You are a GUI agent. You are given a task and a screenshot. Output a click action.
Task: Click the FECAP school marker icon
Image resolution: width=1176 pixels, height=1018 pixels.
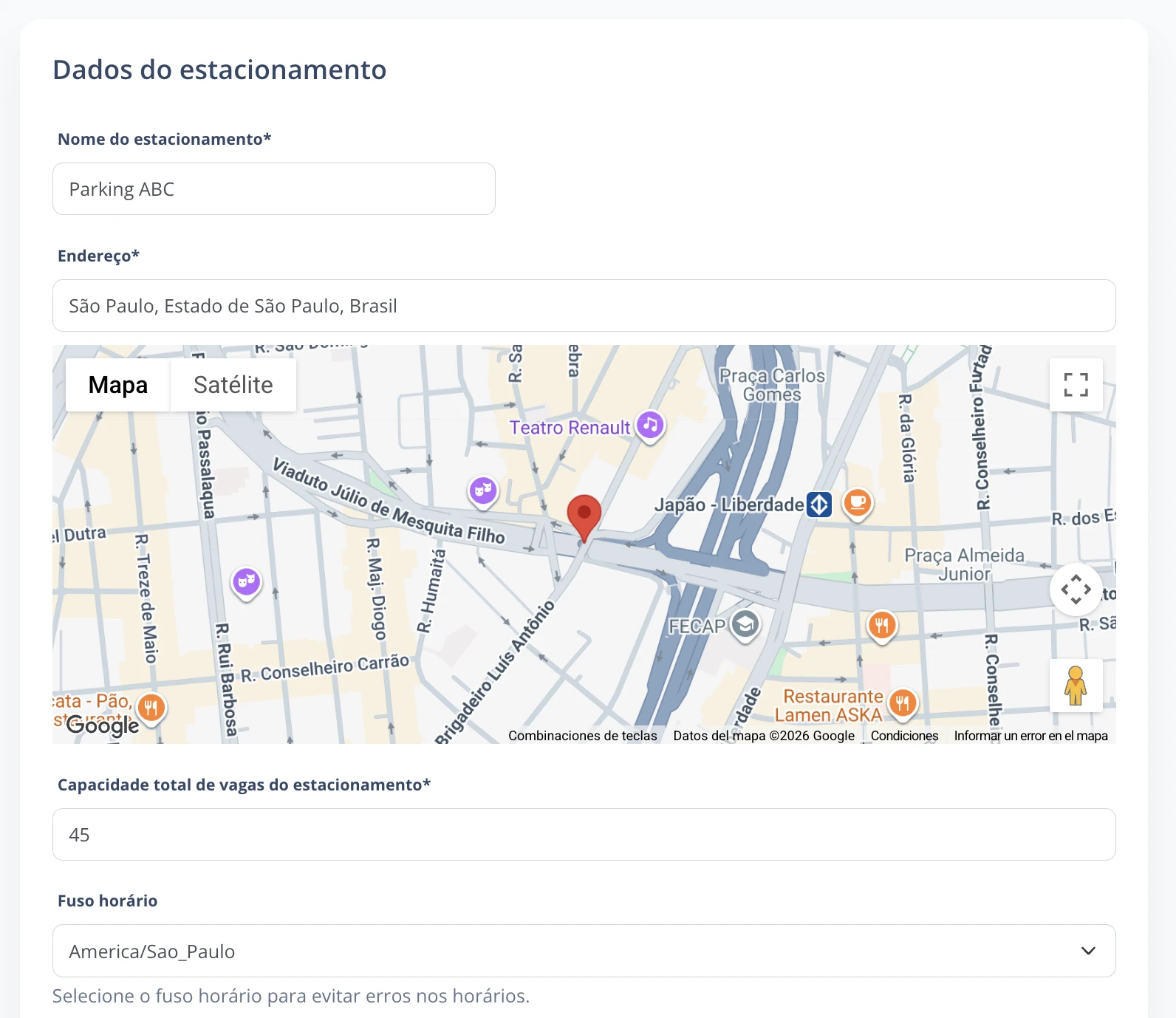(745, 626)
